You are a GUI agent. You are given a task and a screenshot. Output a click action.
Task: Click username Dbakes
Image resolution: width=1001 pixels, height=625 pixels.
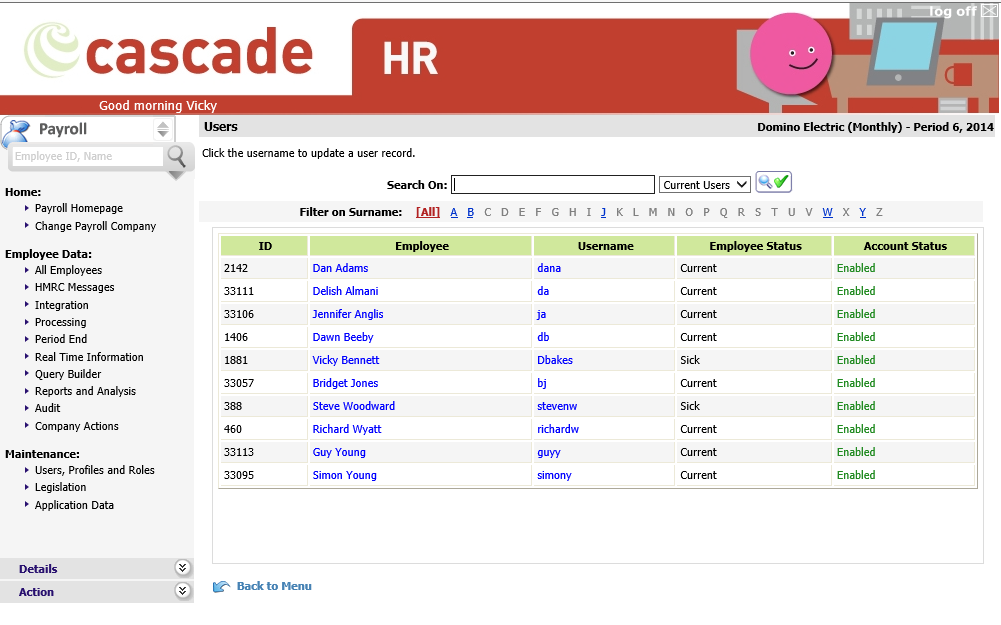(555, 360)
